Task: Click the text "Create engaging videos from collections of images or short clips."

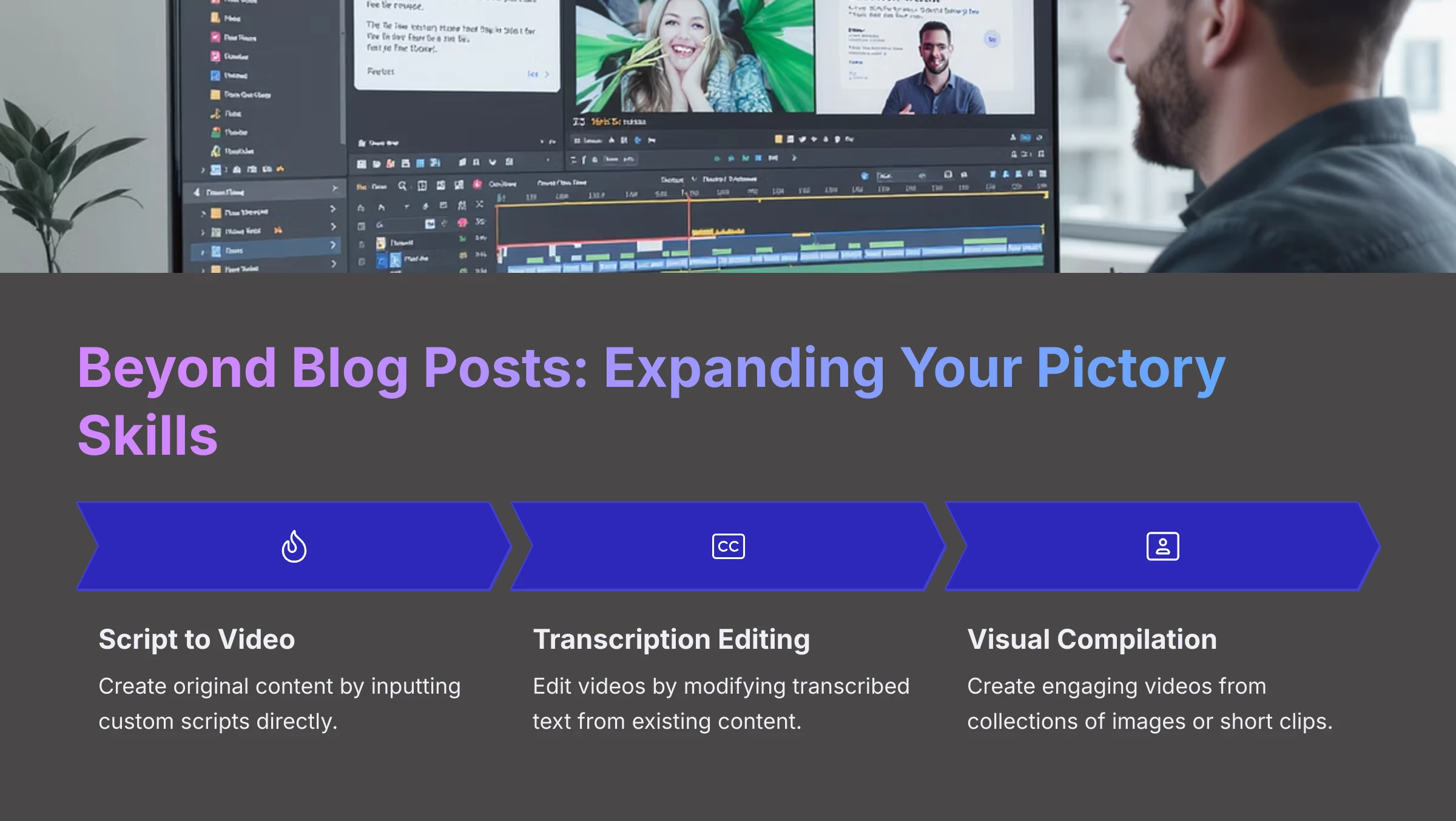Action: pyautogui.click(x=1150, y=703)
